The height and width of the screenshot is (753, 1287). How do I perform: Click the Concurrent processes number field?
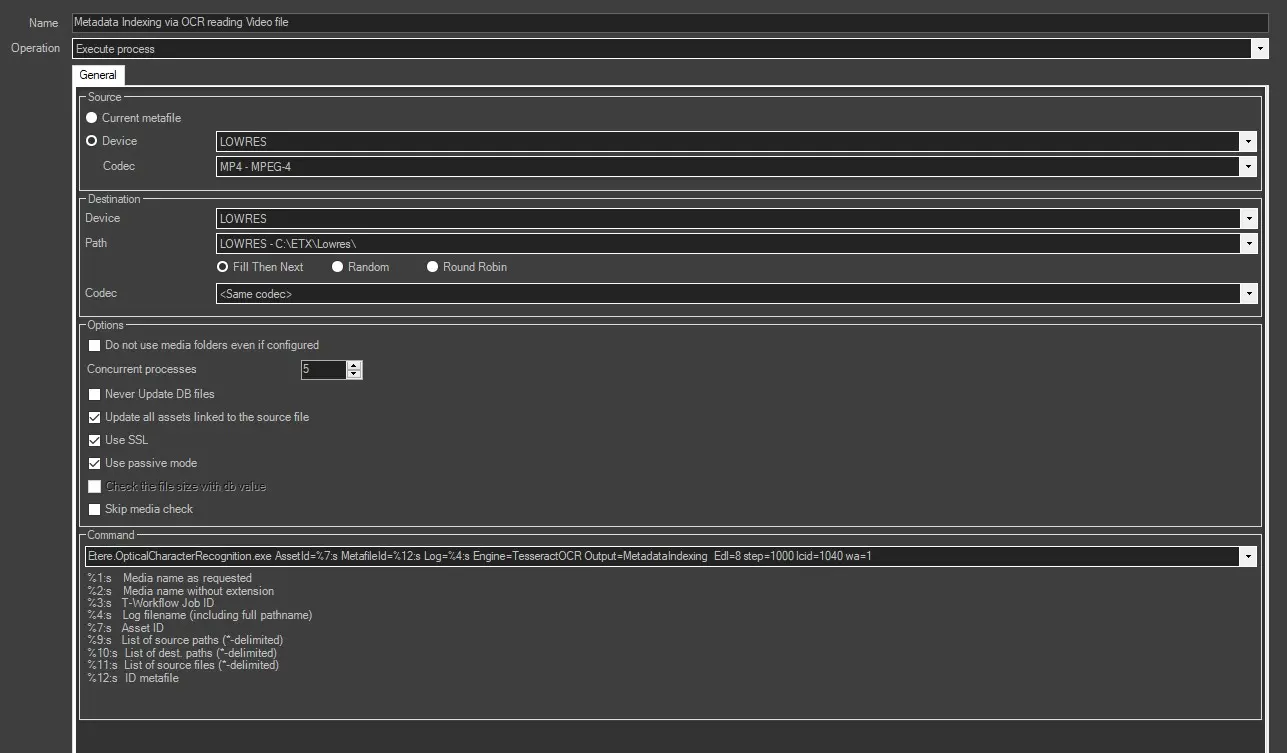click(323, 370)
